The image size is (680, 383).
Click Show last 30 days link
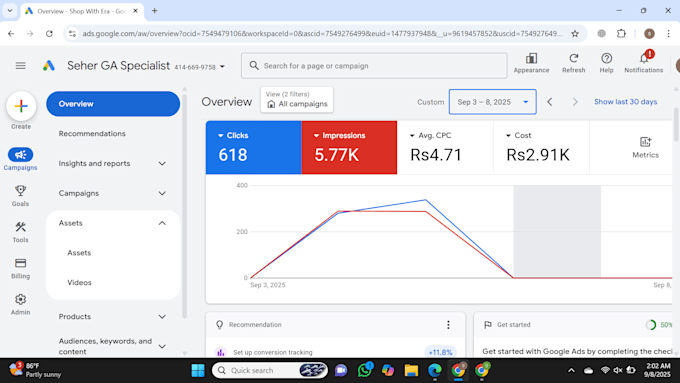point(625,101)
